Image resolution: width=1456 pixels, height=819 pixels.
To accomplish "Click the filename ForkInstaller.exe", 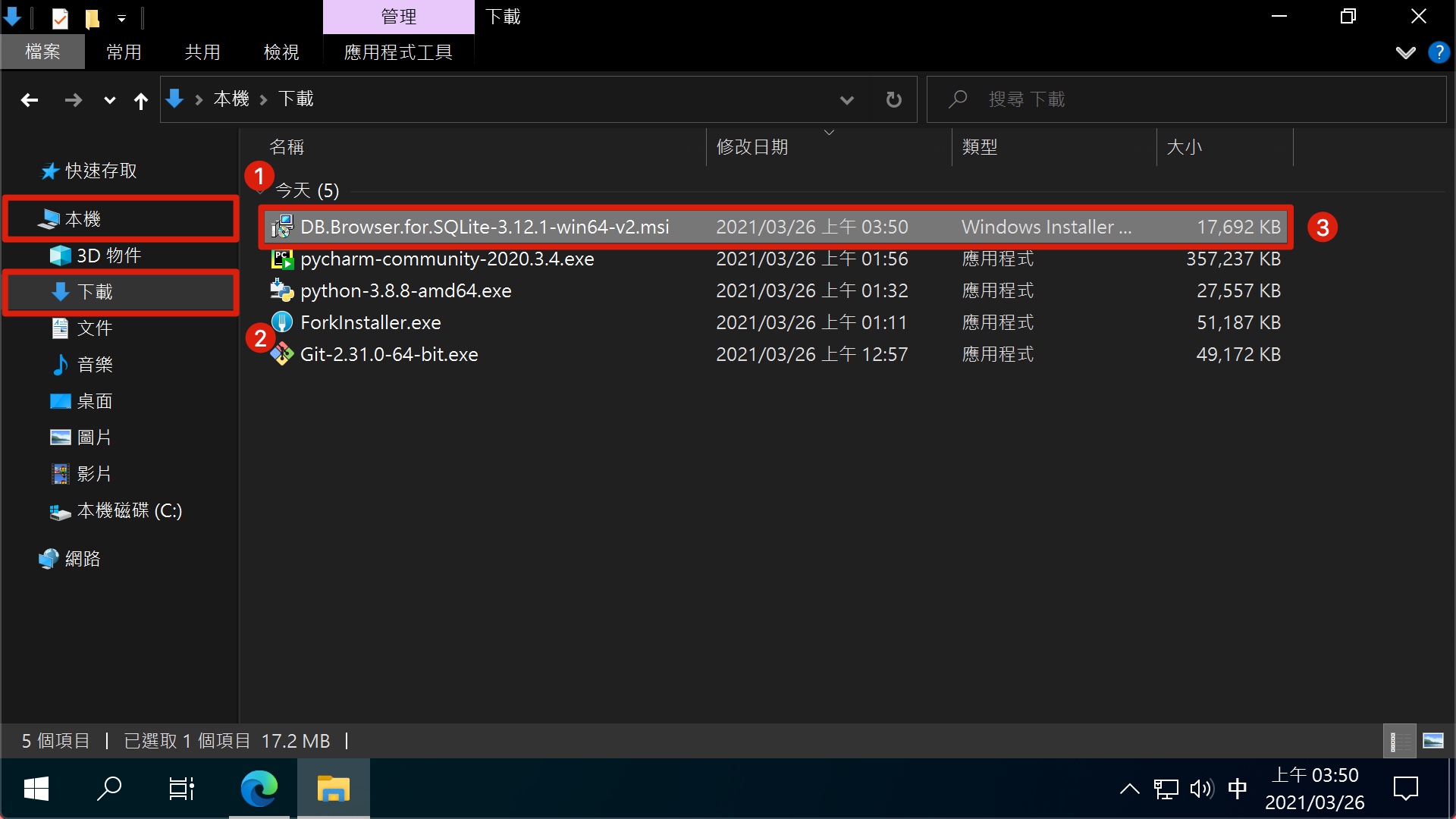I will (370, 322).
